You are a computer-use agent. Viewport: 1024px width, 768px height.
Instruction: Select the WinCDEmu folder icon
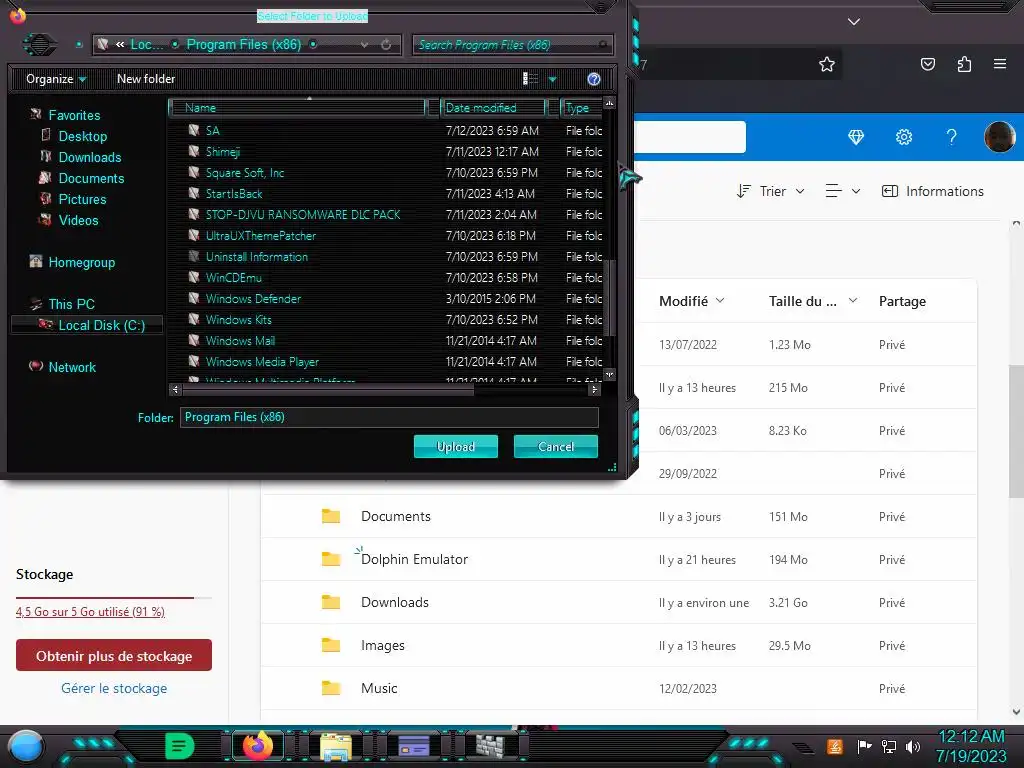193,277
